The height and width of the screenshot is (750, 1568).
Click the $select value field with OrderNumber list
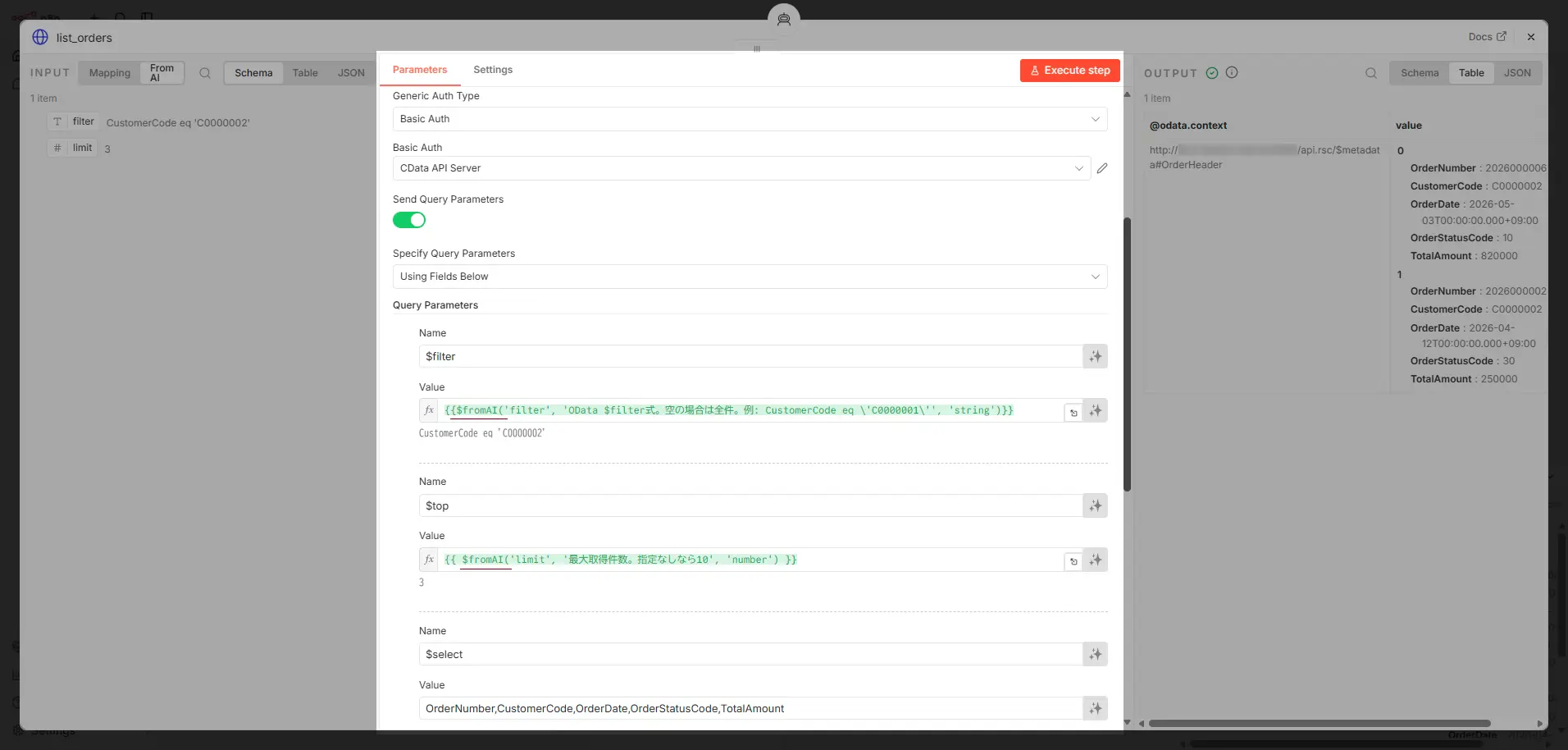tap(750, 708)
